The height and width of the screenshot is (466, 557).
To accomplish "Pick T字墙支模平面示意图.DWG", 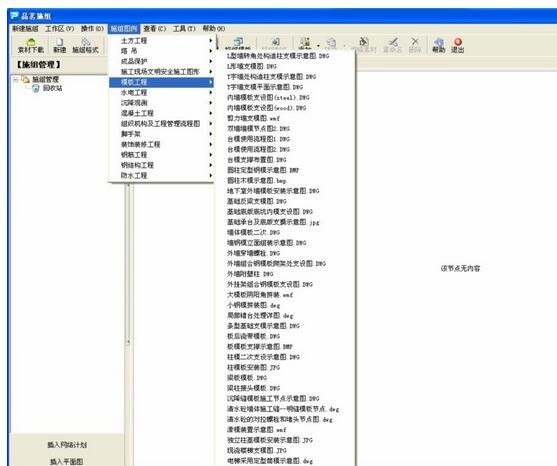I will pos(265,87).
